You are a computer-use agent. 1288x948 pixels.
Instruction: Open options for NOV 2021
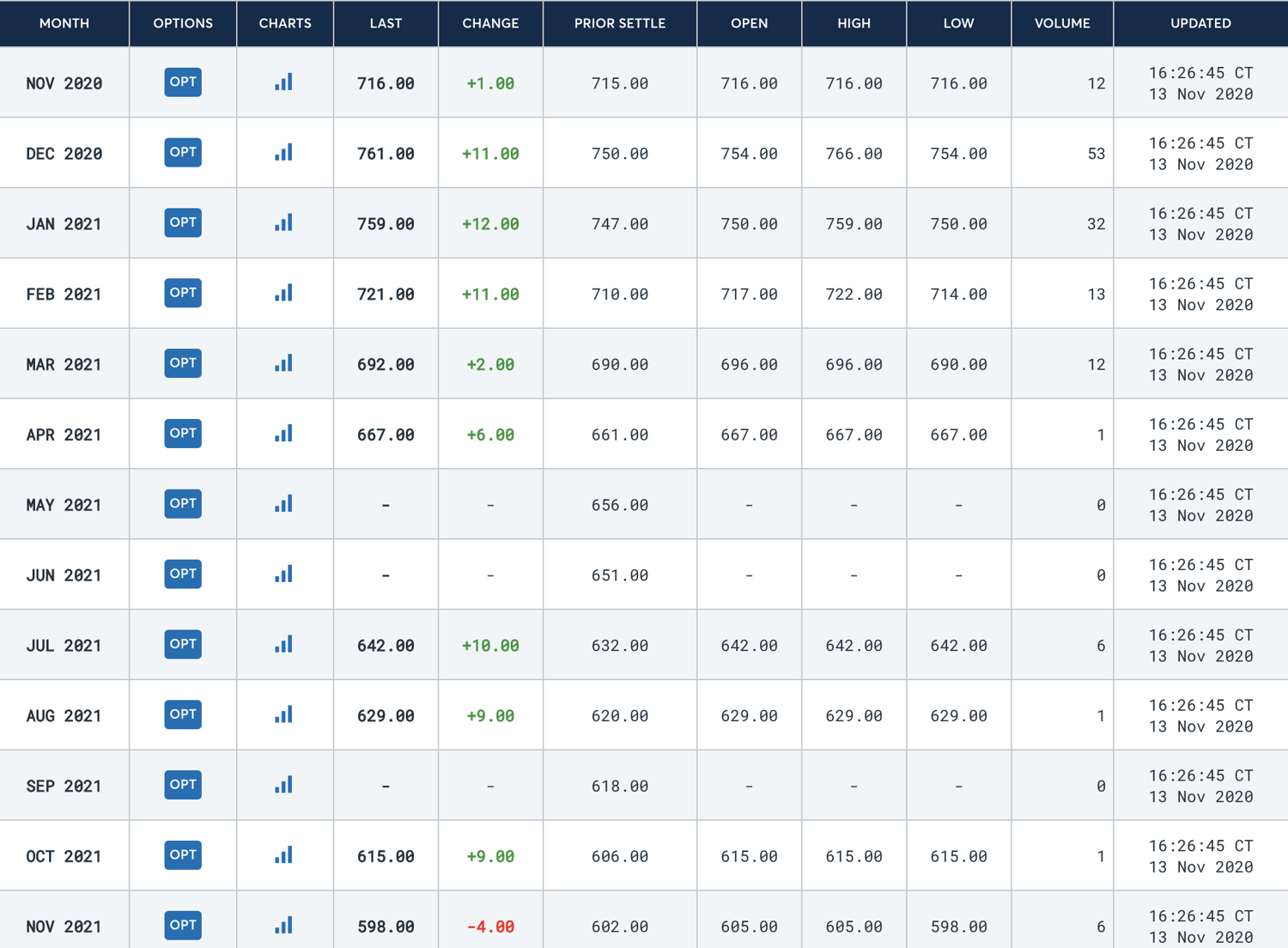pos(182,925)
